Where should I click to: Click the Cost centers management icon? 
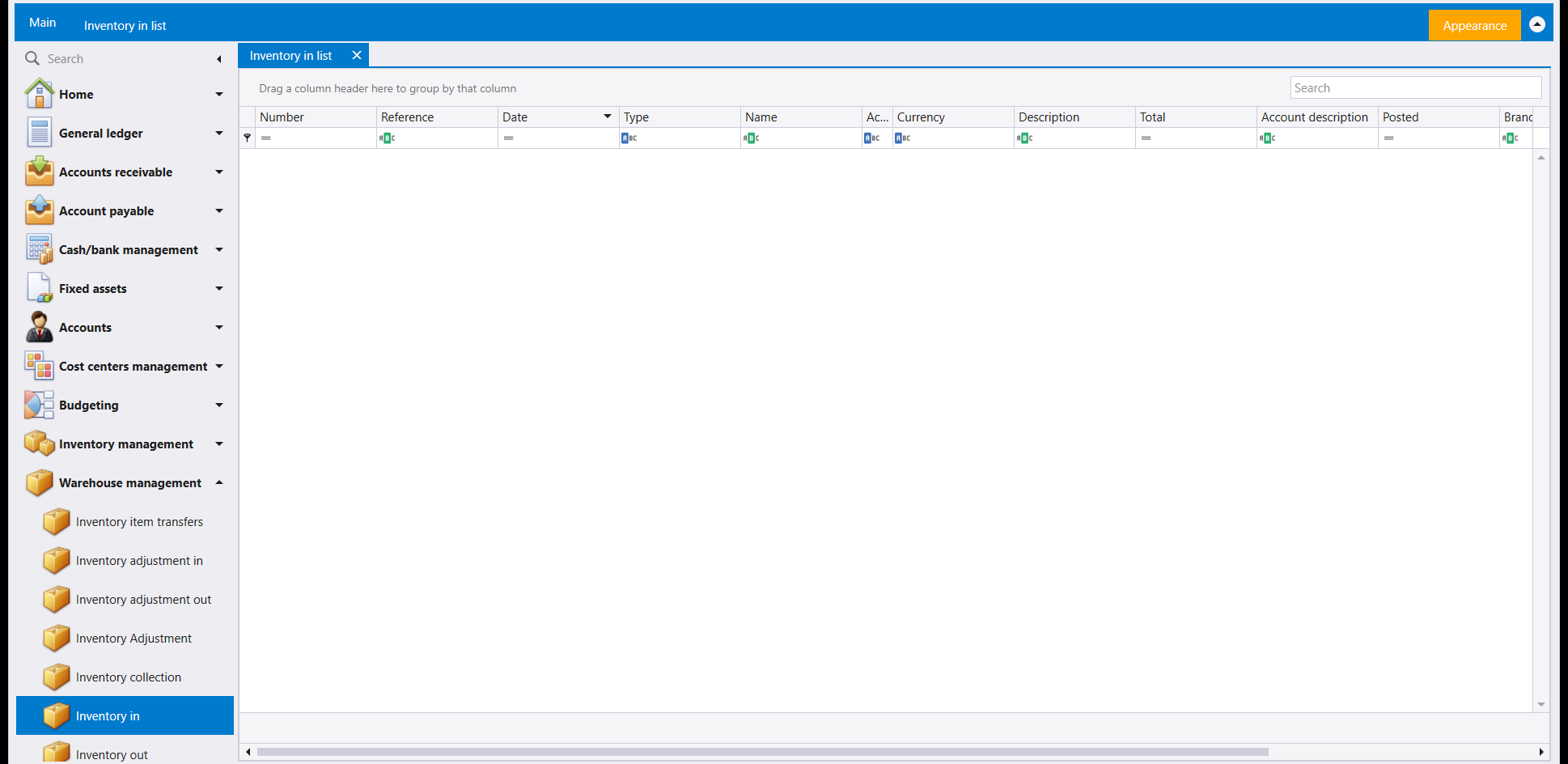pyautogui.click(x=39, y=366)
